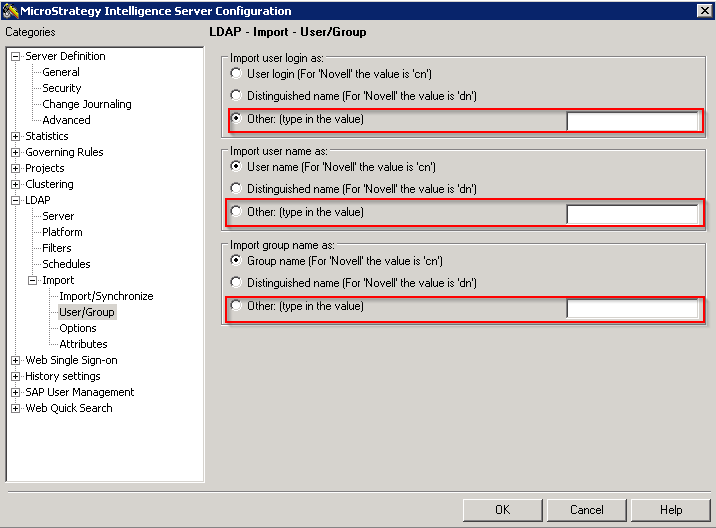Open the Import Attributes category

click(83, 344)
